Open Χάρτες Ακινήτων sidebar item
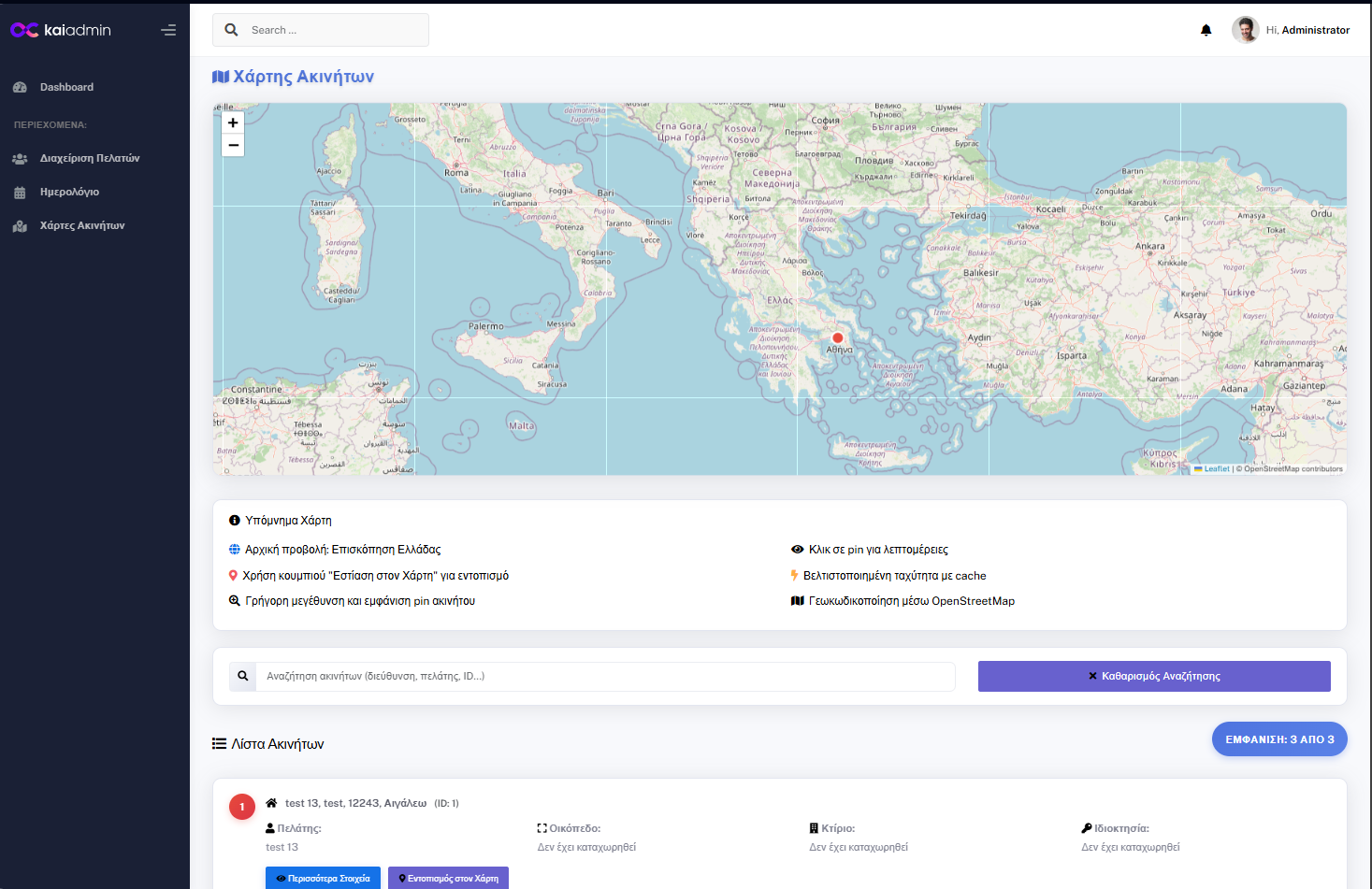The image size is (1372, 889). coord(81,225)
